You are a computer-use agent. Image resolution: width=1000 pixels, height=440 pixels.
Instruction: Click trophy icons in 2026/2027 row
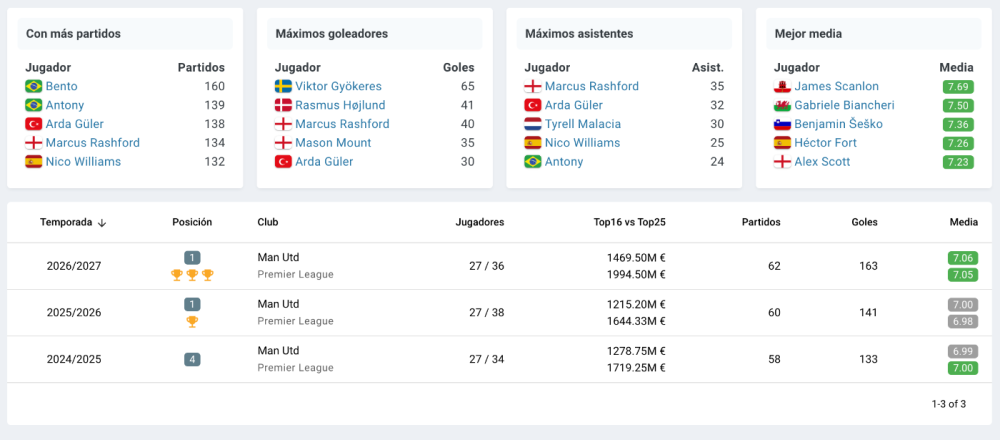pyautogui.click(x=192, y=275)
